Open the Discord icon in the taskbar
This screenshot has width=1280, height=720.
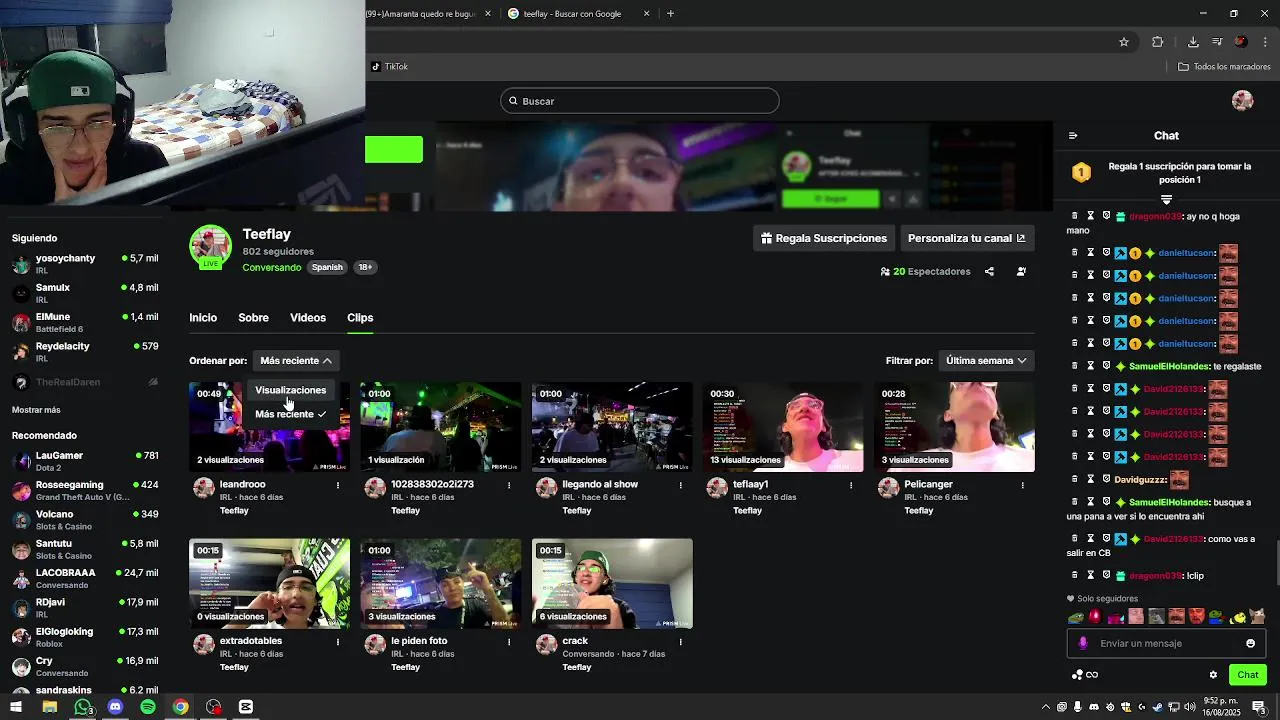[115, 707]
